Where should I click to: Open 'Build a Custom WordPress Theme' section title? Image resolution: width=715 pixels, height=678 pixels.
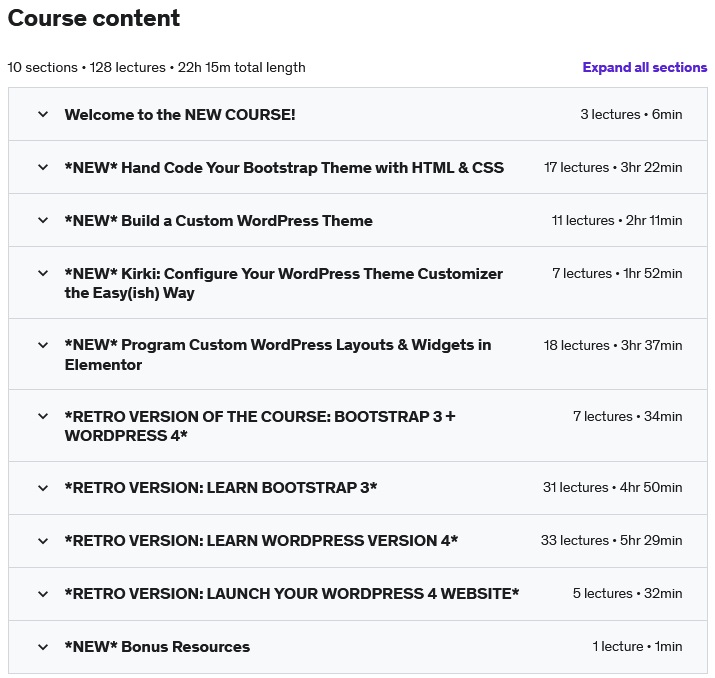click(218, 221)
